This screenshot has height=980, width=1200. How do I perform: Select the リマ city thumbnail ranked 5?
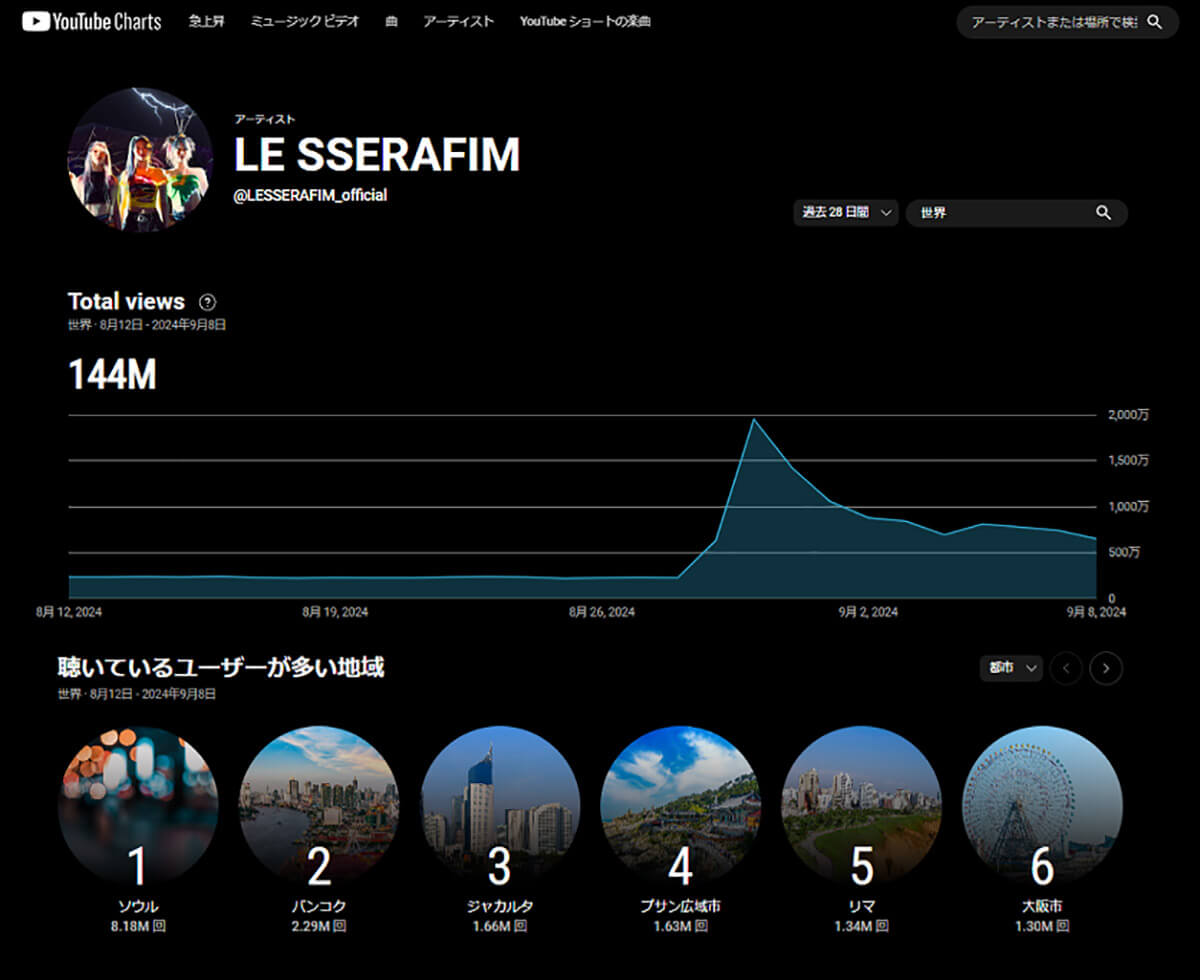(x=861, y=806)
